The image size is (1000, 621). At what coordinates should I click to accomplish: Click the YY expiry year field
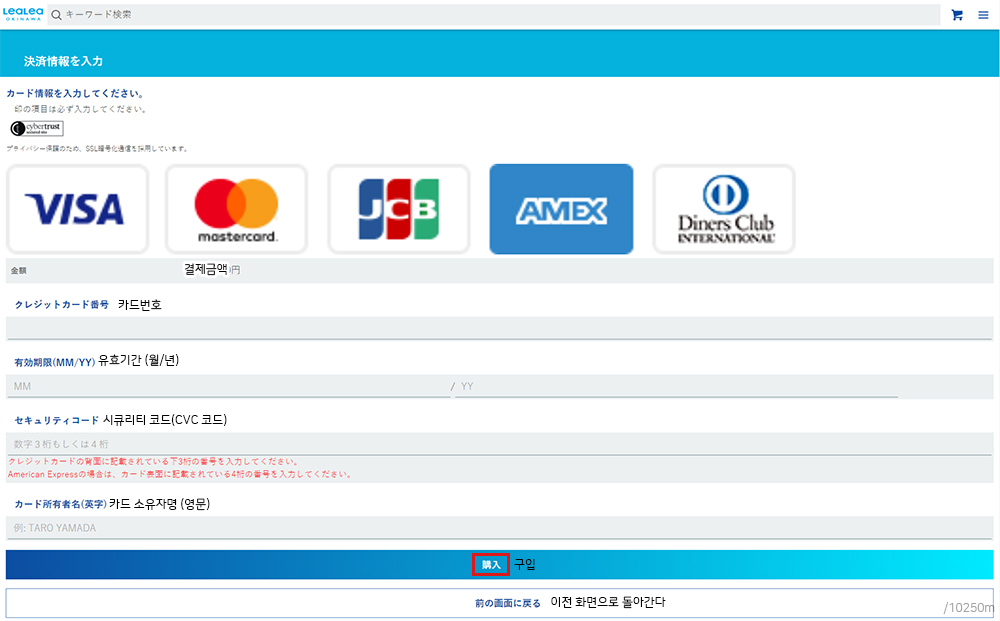pyautogui.click(x=677, y=386)
